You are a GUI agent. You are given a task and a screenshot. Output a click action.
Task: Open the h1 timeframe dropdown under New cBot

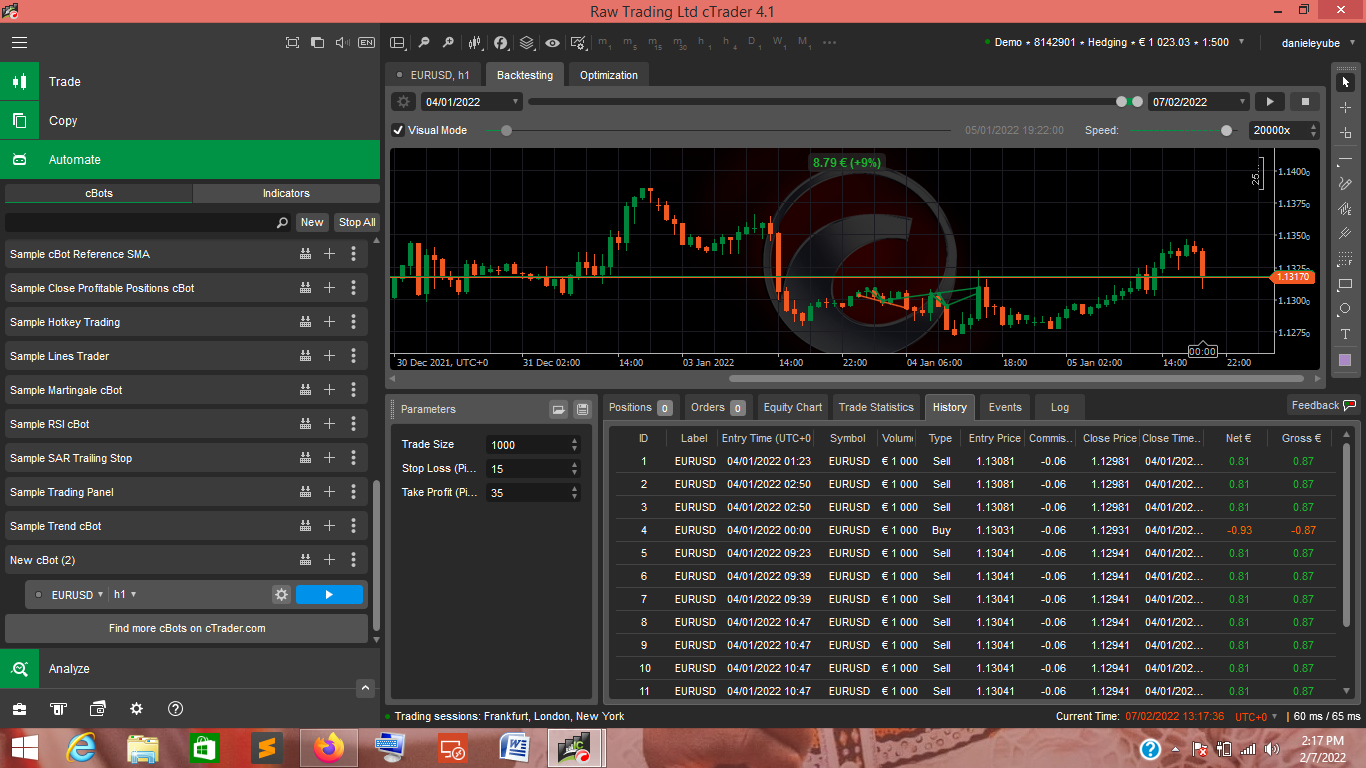click(124, 594)
